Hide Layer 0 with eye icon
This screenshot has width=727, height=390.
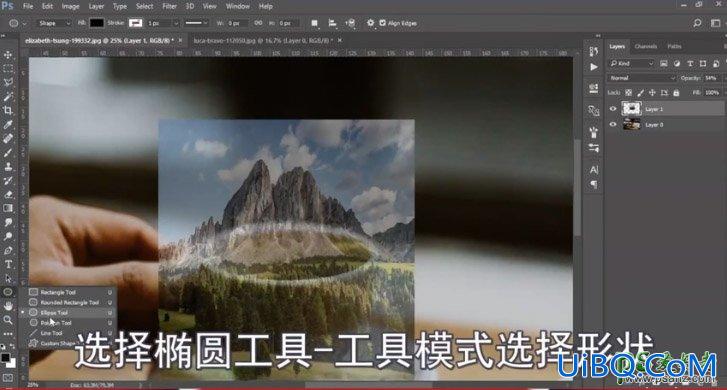pos(613,124)
